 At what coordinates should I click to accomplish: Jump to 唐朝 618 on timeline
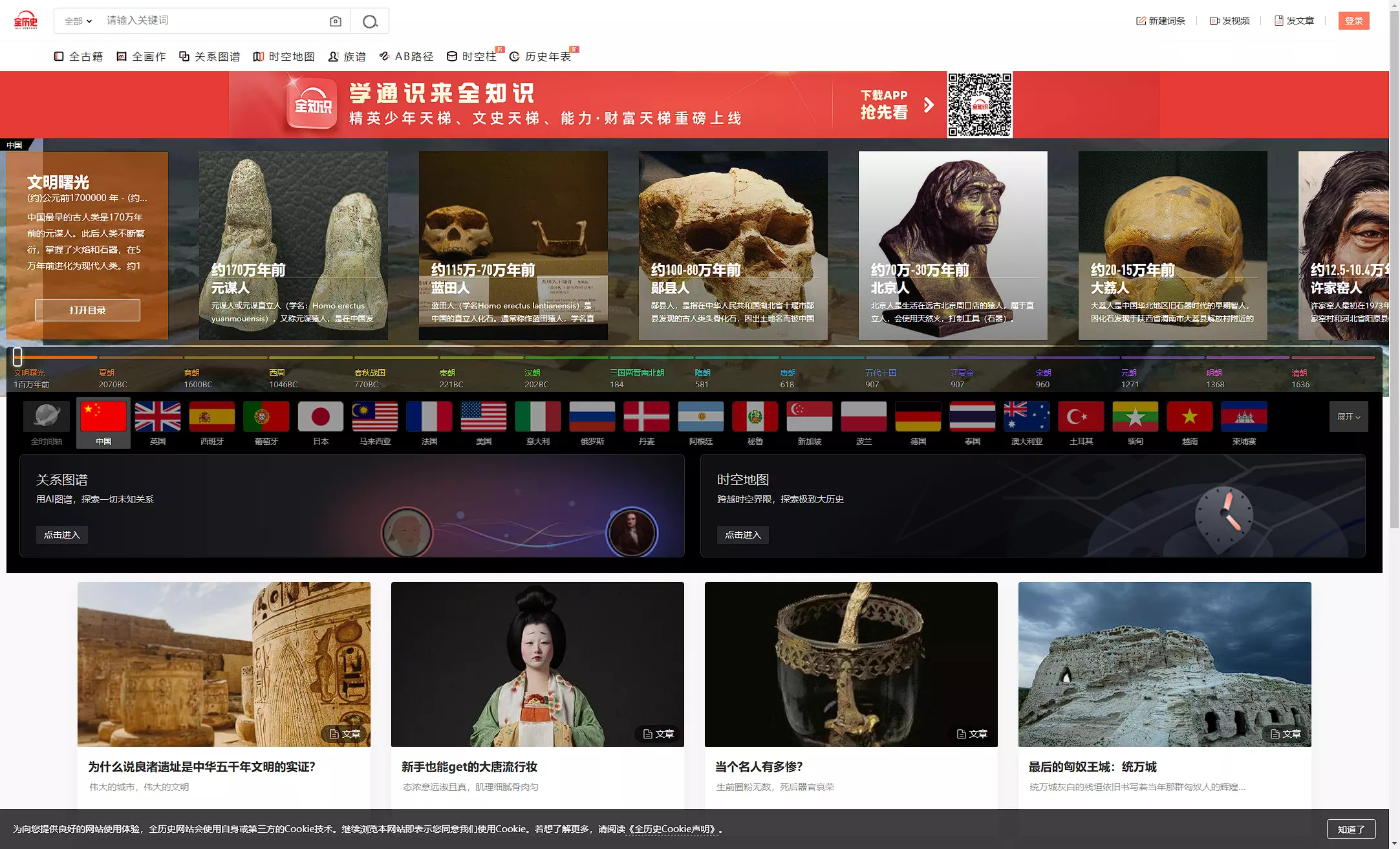(788, 378)
